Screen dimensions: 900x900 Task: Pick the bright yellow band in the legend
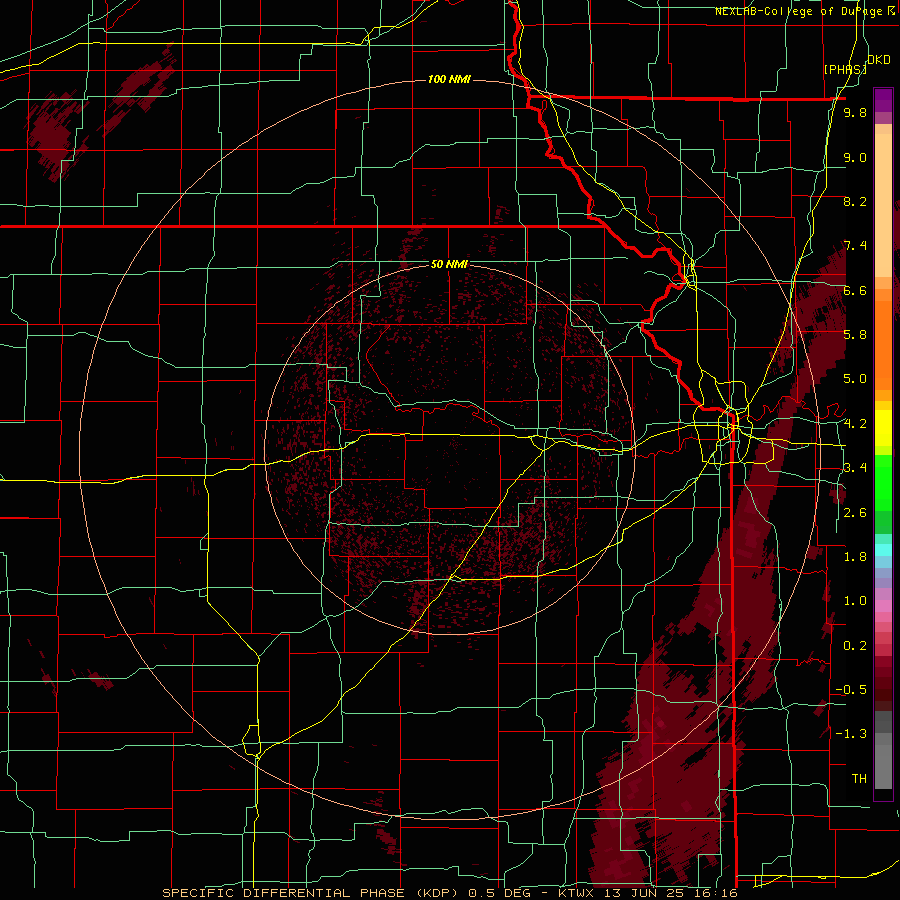click(883, 428)
